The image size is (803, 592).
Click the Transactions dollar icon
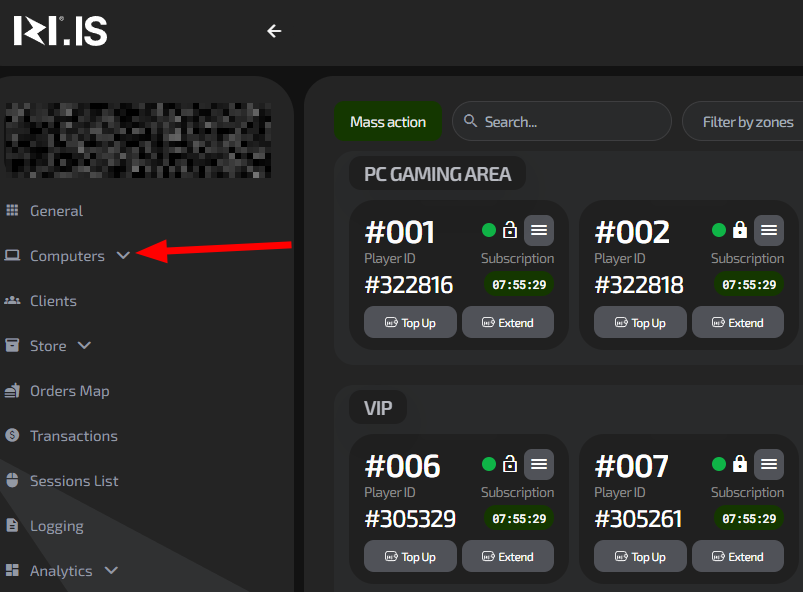tap(12, 436)
